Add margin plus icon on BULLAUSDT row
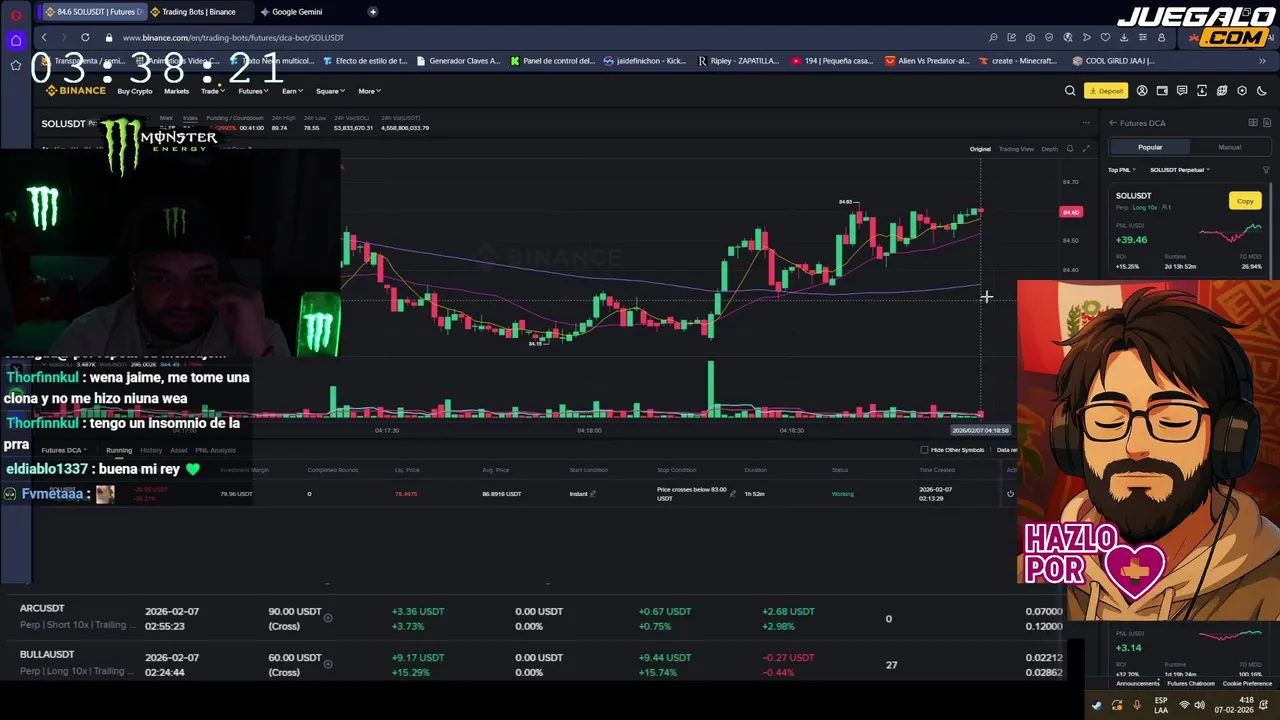Screen dimensions: 1280x720 pyautogui.click(x=327, y=664)
